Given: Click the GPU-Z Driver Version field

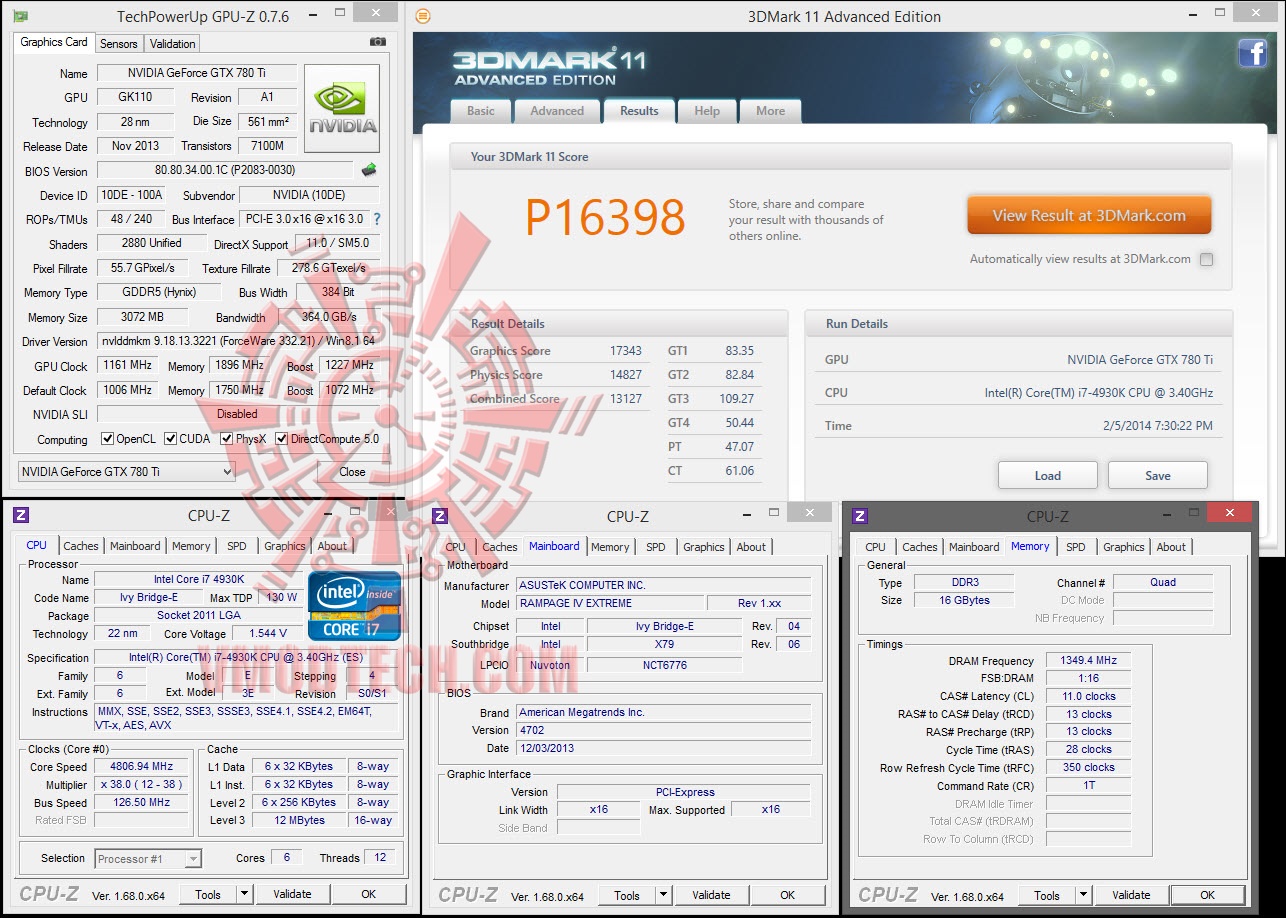Looking at the screenshot, I should coord(238,341).
